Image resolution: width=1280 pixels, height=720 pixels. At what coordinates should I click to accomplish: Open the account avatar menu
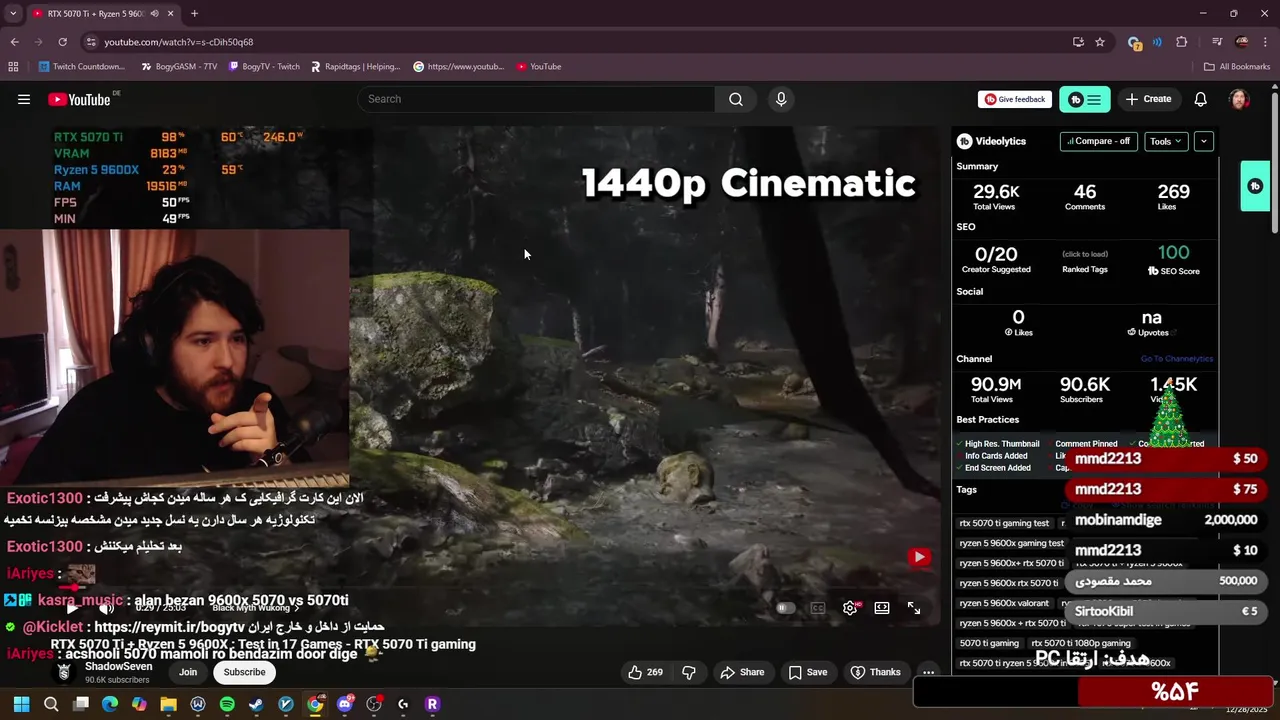coord(1239,99)
